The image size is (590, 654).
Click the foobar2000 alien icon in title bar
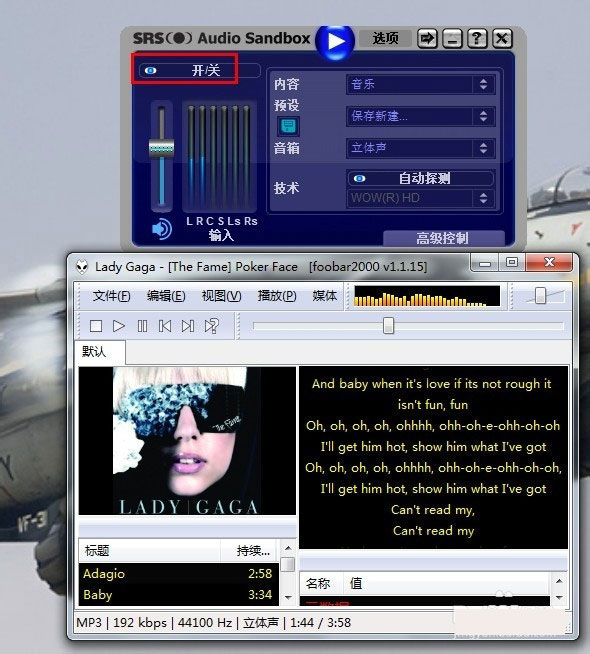pyautogui.click(x=82, y=267)
